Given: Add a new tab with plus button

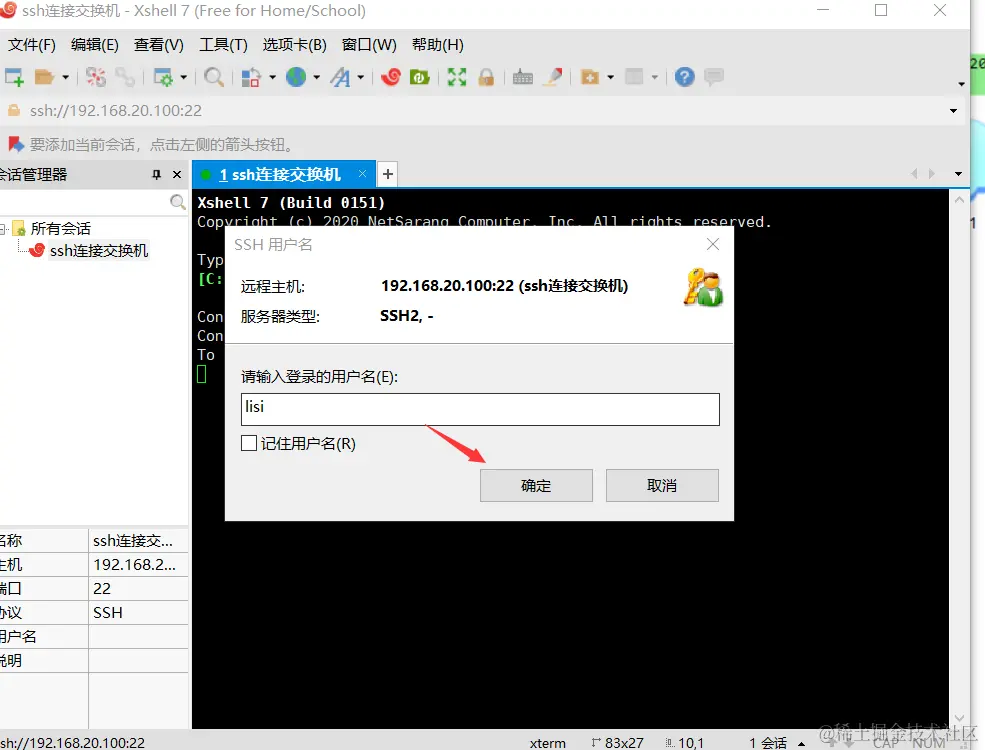Looking at the screenshot, I should [x=388, y=174].
